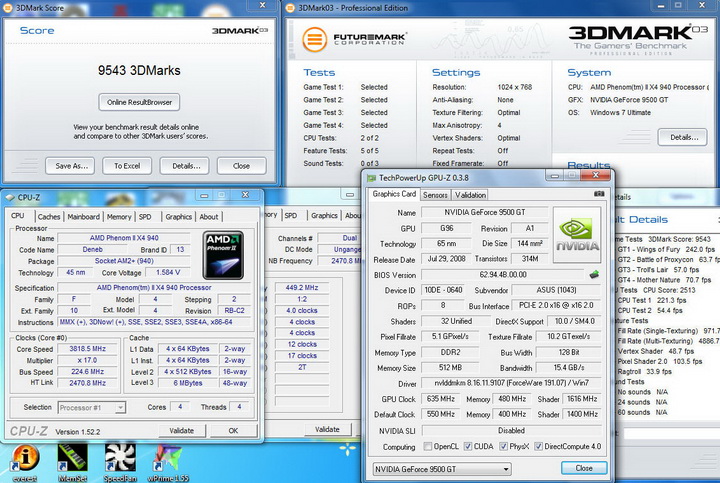Open the SPD tab in background CPU-Z window
This screenshot has width=720, height=483.
pyautogui.click(x=291, y=215)
